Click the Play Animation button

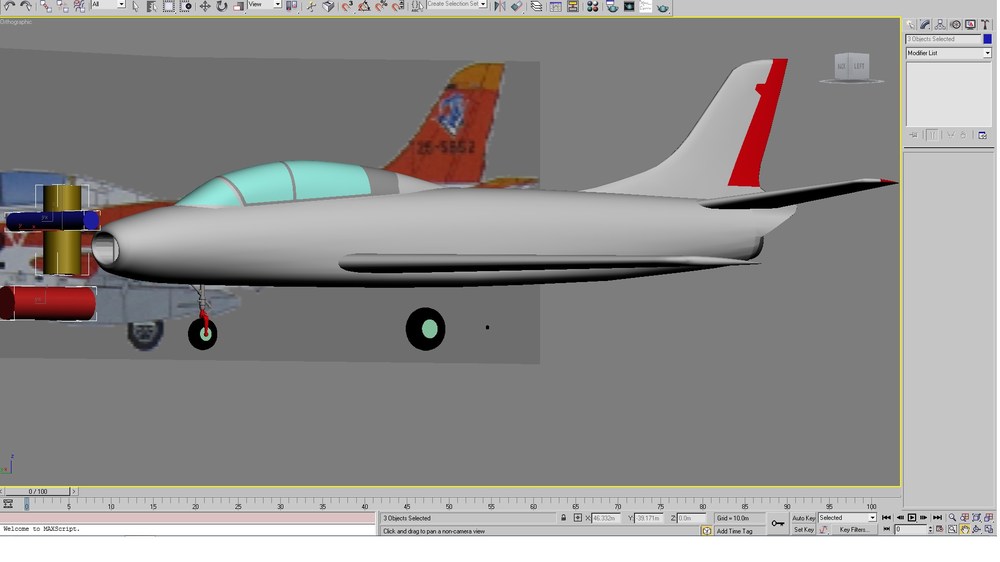911,517
